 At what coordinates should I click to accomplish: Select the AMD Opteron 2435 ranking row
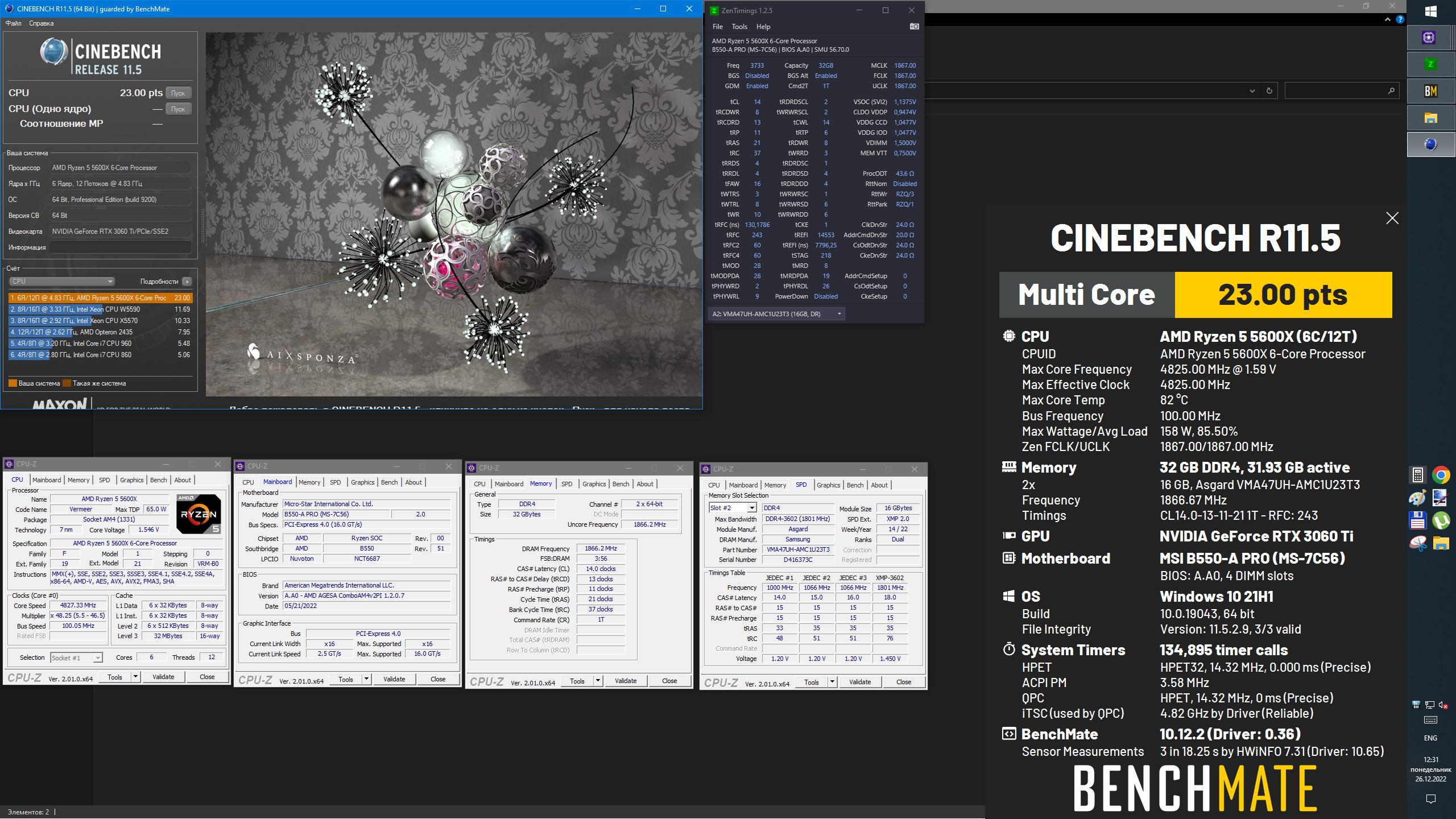101,332
